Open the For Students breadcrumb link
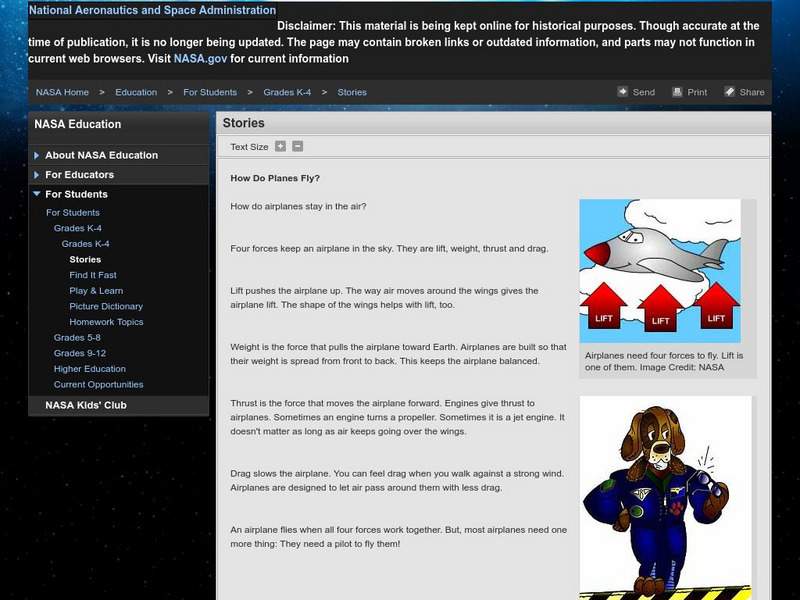This screenshot has width=800, height=600. (210, 92)
